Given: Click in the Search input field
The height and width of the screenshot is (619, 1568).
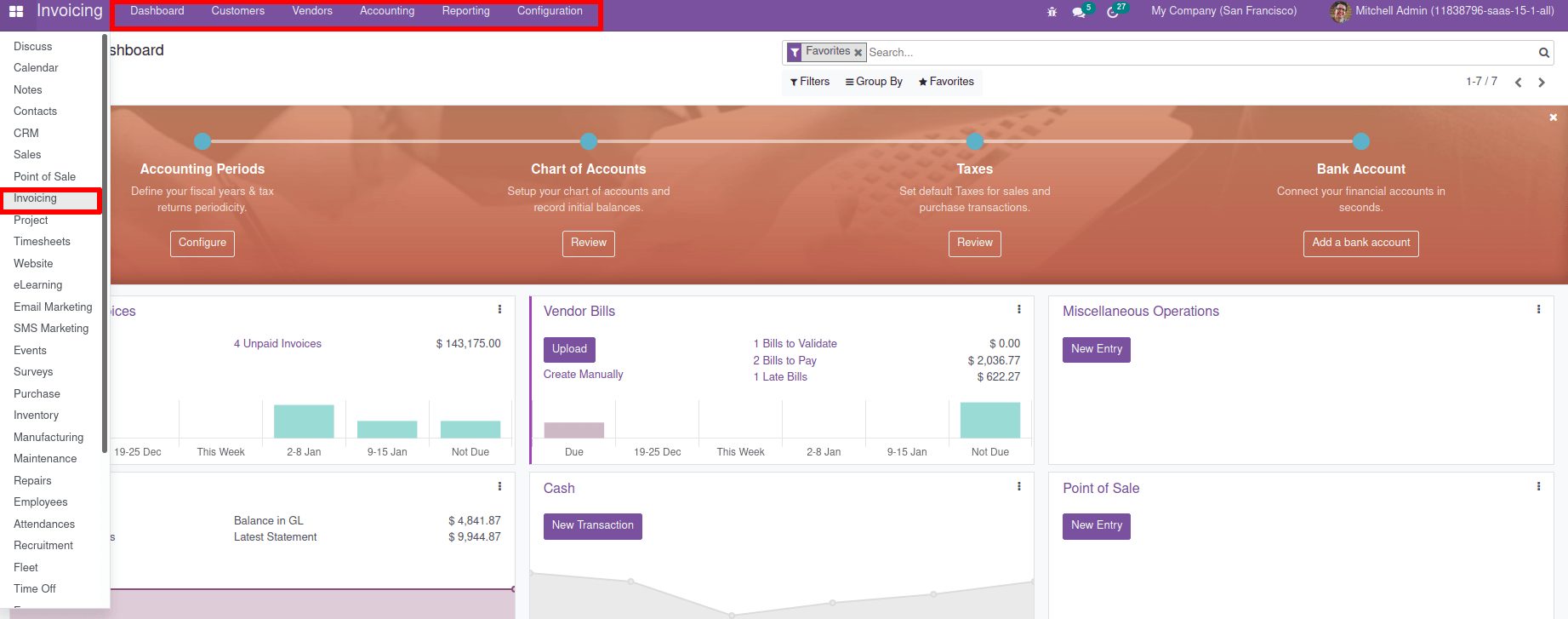Looking at the screenshot, I should [x=1200, y=53].
